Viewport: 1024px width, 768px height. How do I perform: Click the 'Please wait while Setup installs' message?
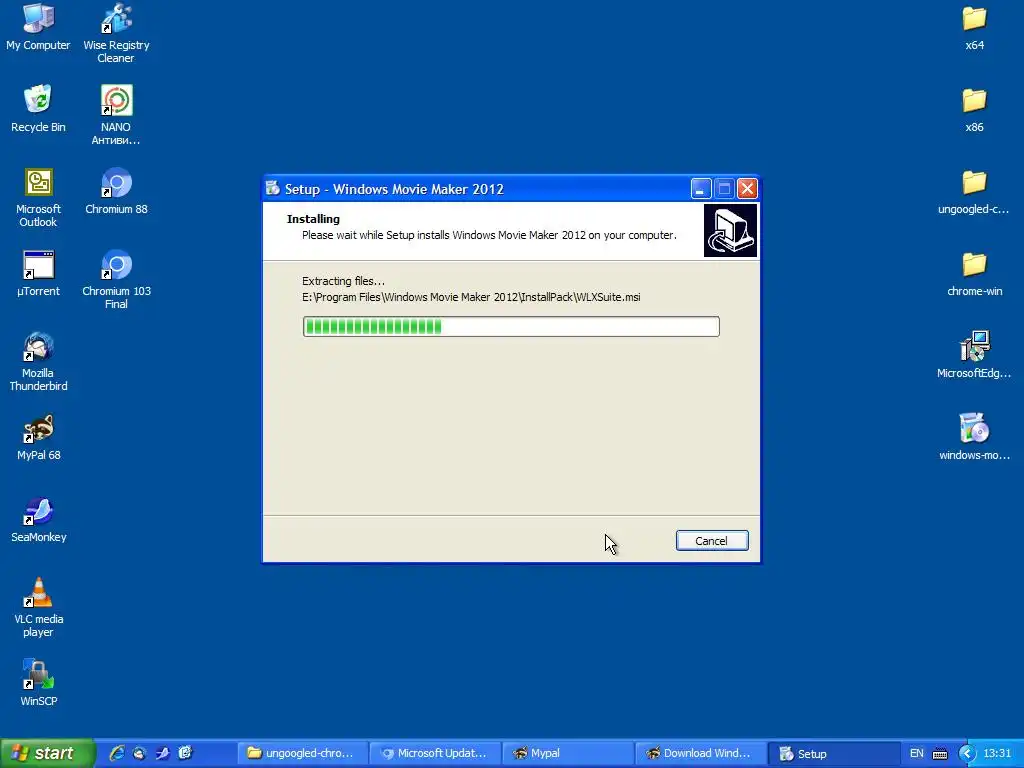(489, 235)
